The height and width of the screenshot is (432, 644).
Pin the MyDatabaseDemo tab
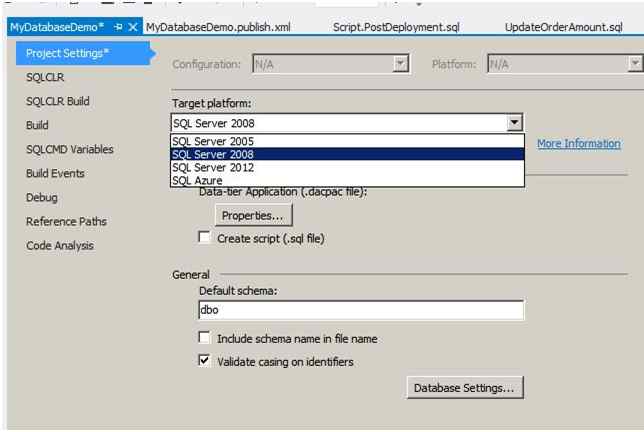118,27
